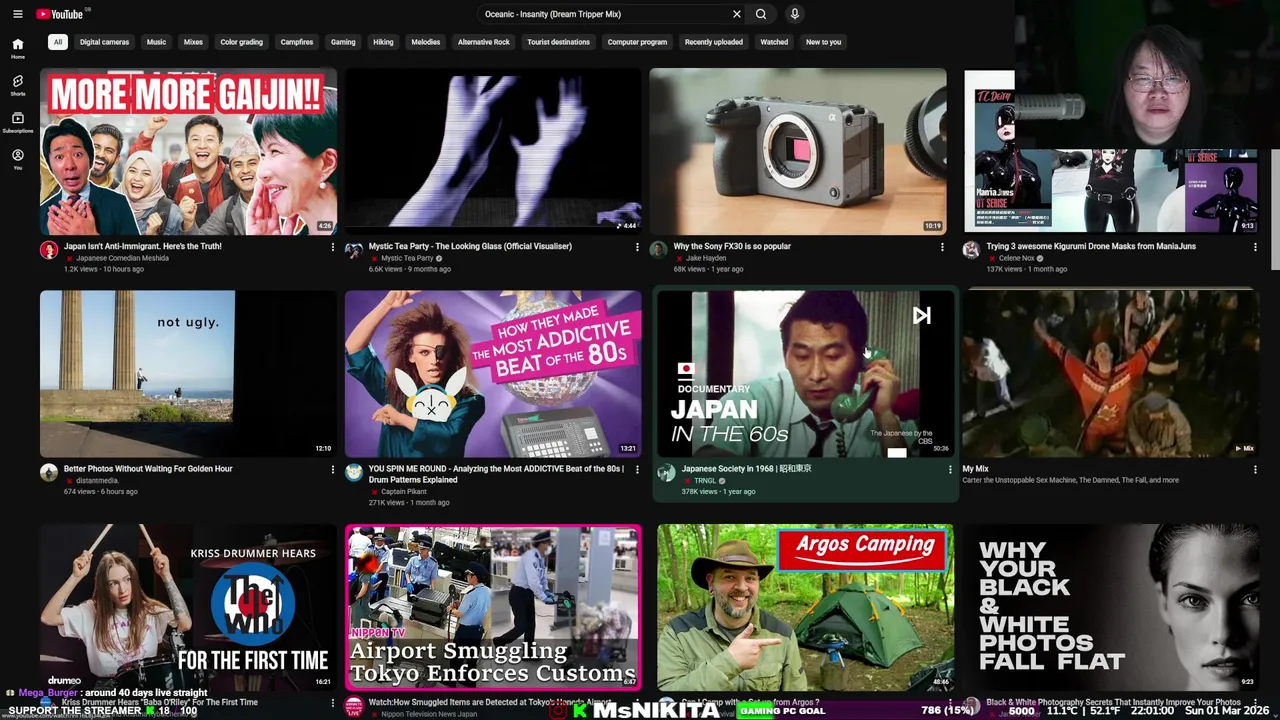Select the All filter chip

58,42
